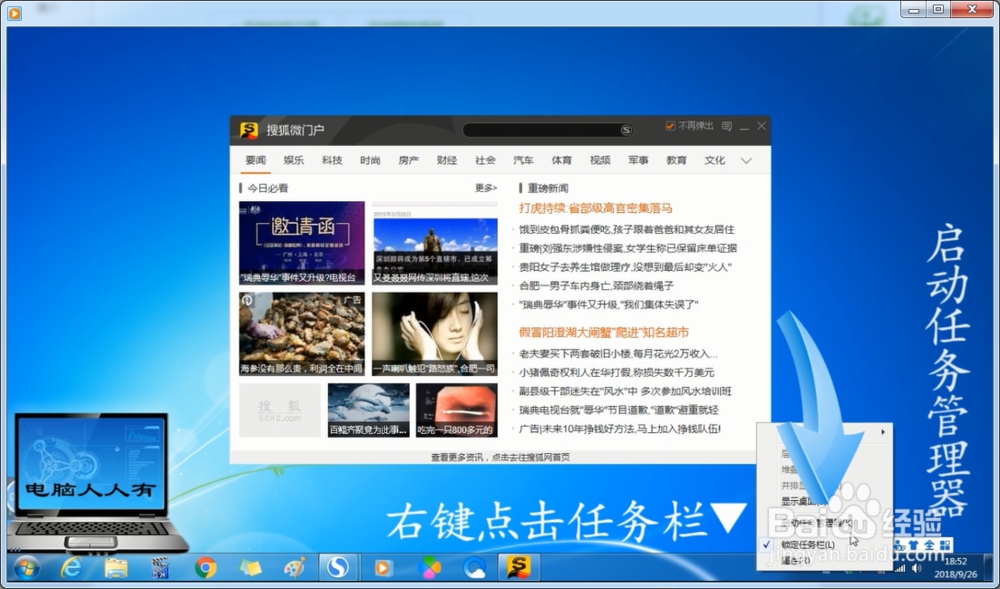Image resolution: width=1000 pixels, height=589 pixels.
Task: Close the Sohu mini-portal popup
Action: [761, 126]
